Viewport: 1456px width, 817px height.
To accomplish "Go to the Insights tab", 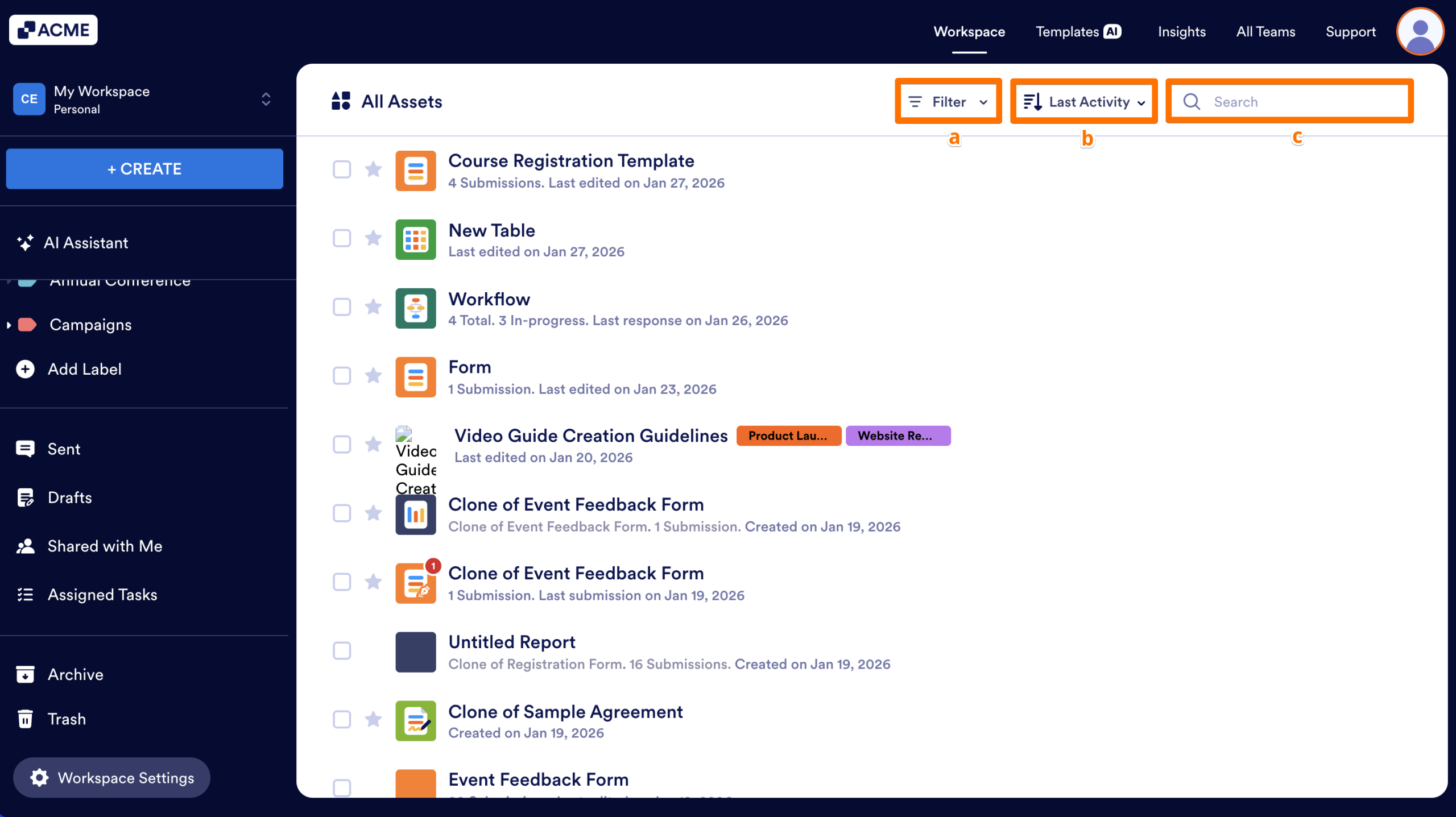I will (1181, 32).
